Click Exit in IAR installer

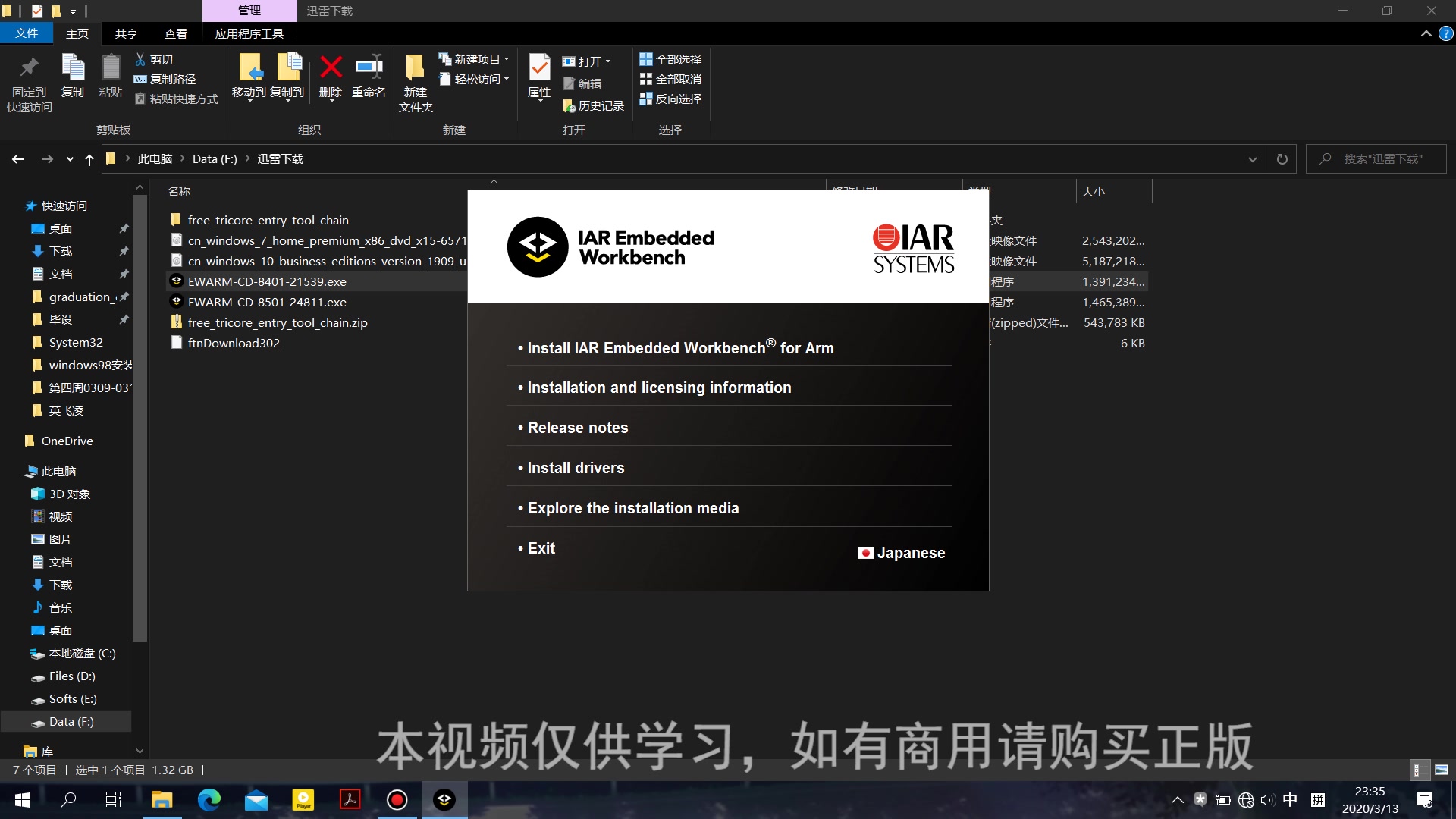(541, 548)
